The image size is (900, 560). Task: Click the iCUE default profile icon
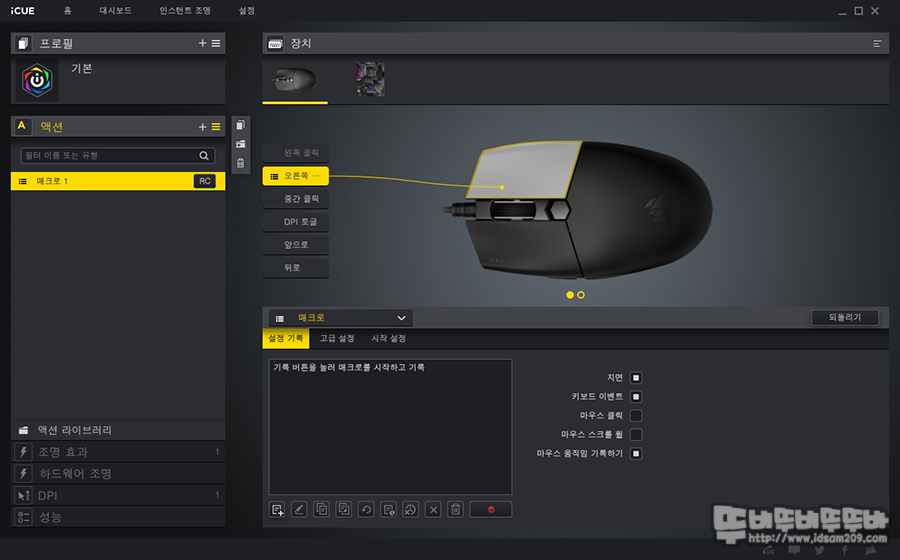[37, 80]
